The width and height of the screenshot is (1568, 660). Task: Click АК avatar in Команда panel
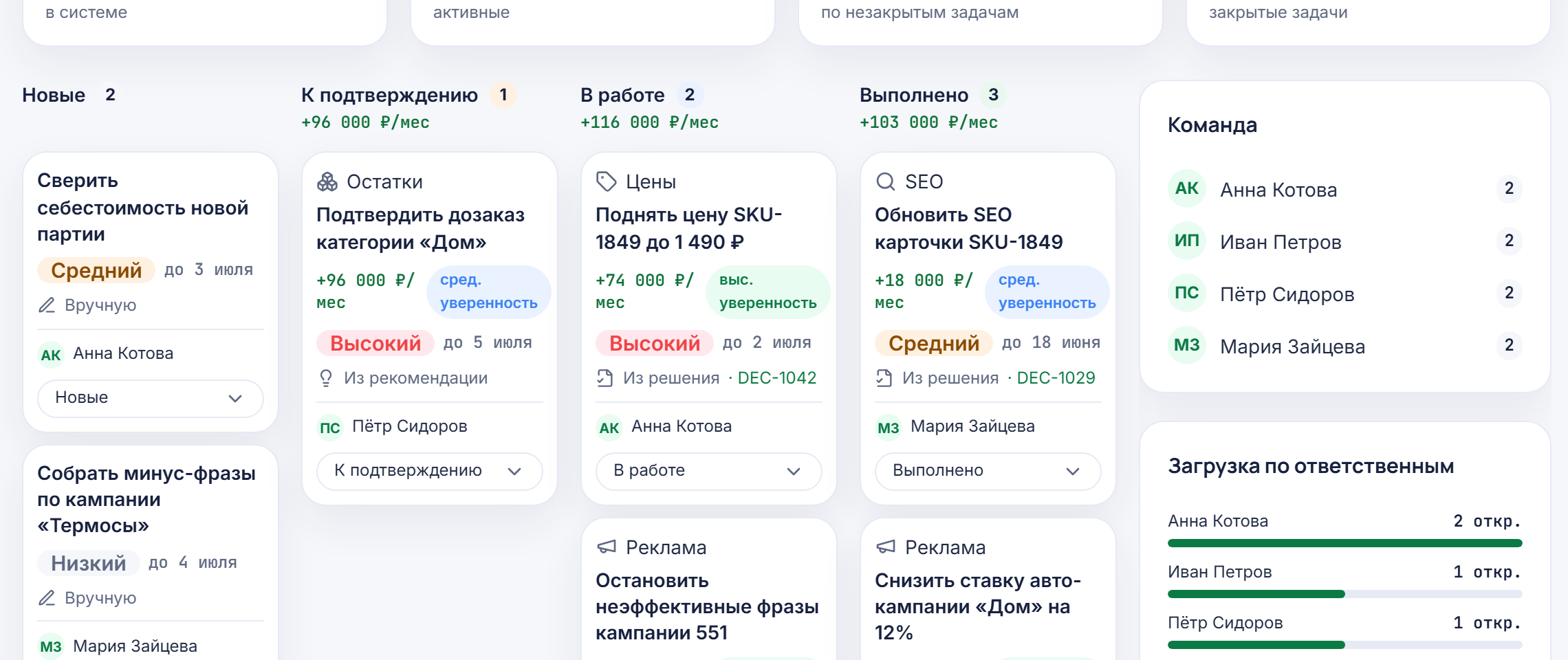click(1187, 188)
